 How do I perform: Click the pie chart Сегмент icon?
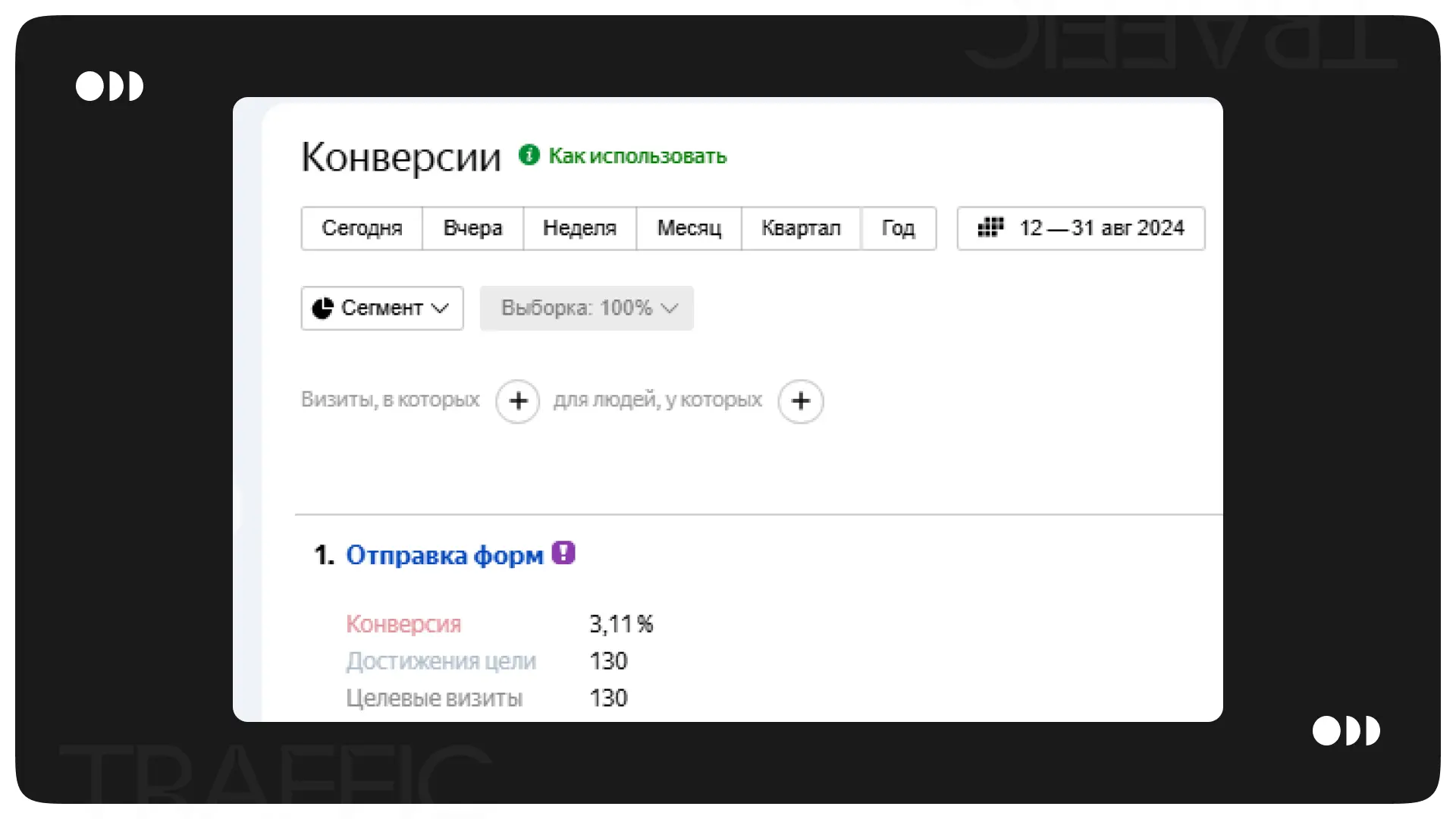click(x=323, y=308)
